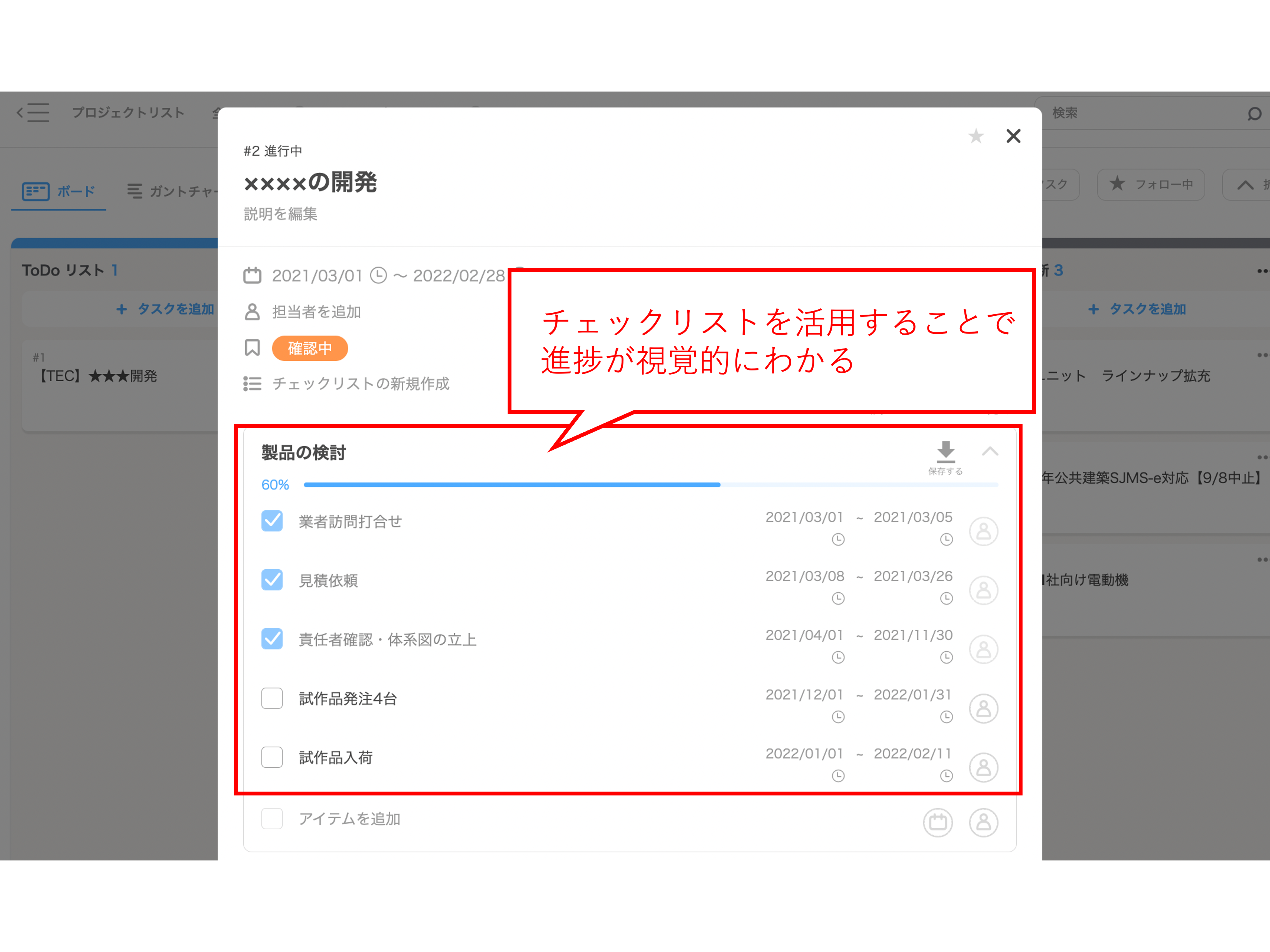Assign a person to 業者訪問打合せ
This screenshot has height=952, width=1270.
tap(984, 531)
